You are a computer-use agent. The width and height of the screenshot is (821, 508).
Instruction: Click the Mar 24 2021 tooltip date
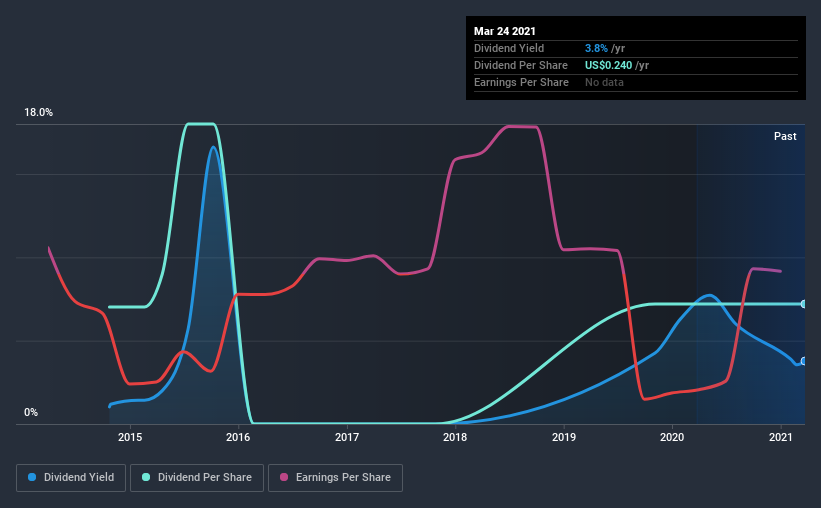(x=506, y=30)
